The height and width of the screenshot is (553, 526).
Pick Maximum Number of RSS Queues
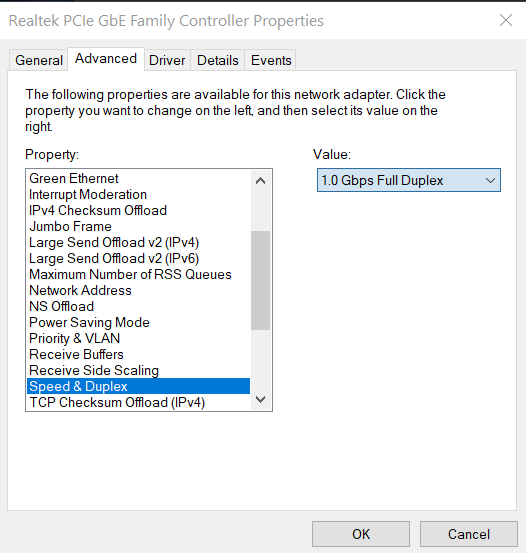138,274
